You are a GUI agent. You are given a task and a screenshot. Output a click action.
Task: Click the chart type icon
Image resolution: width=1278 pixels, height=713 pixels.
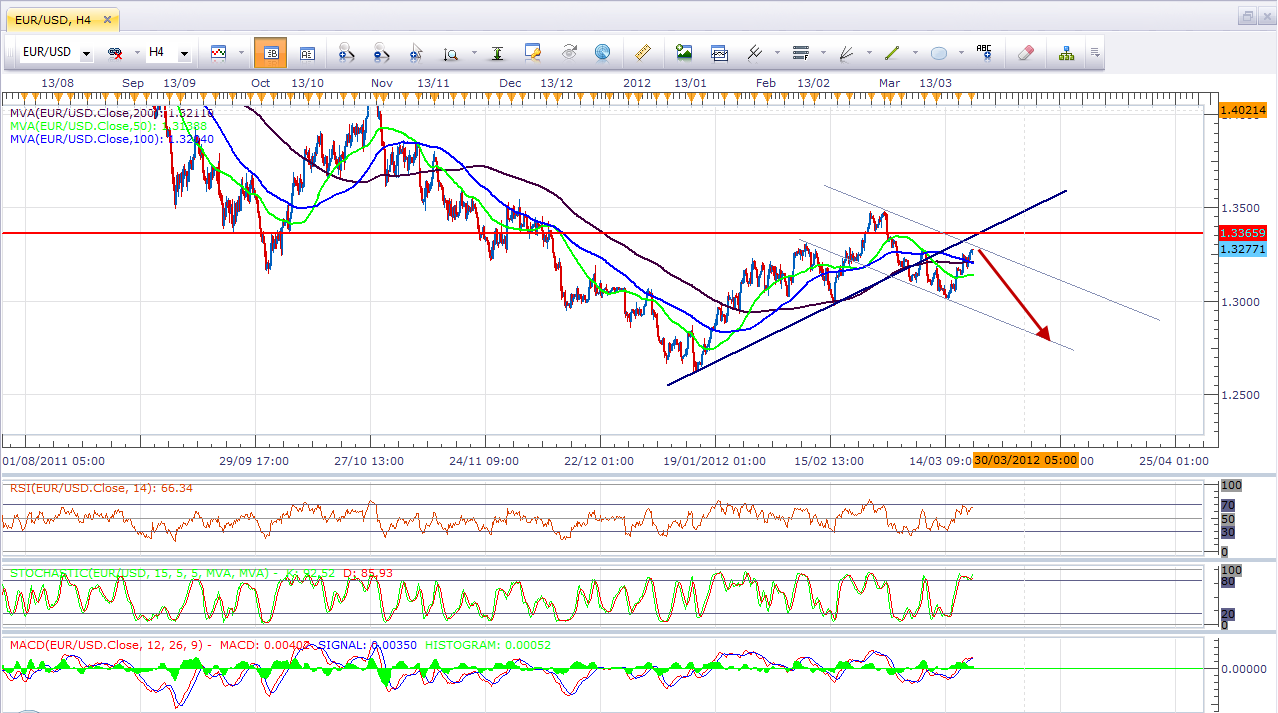coord(218,52)
